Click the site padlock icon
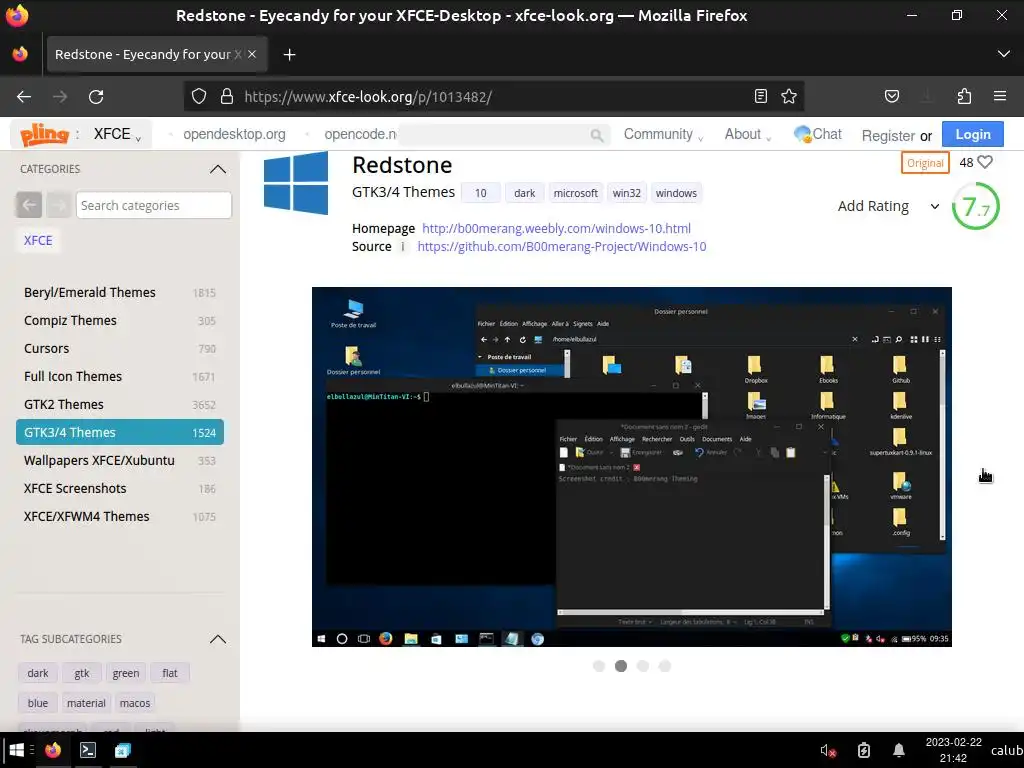The height and width of the screenshot is (768, 1024). coord(227,97)
